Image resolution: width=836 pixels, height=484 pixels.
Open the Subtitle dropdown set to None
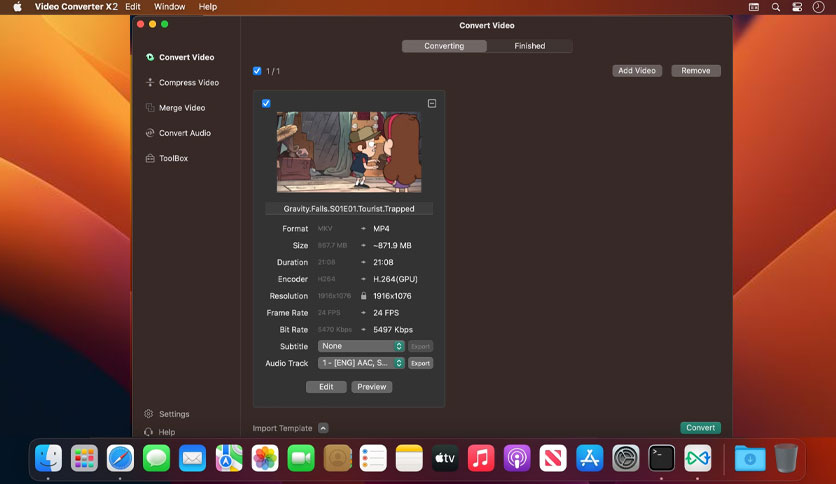click(x=361, y=346)
